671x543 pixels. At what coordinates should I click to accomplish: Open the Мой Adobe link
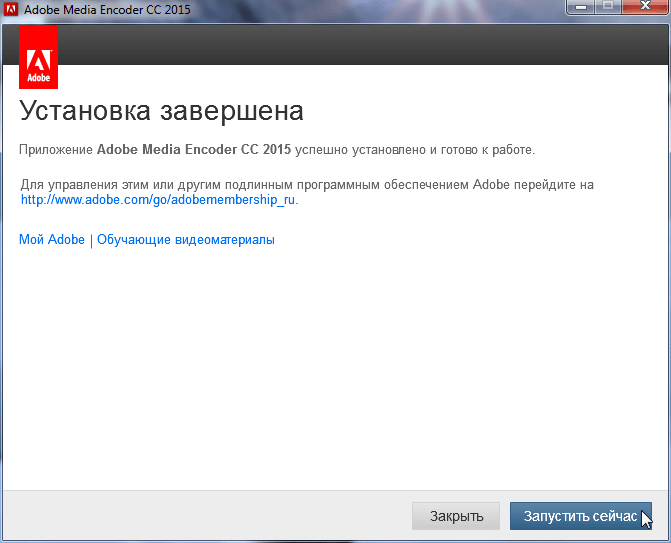click(x=52, y=240)
